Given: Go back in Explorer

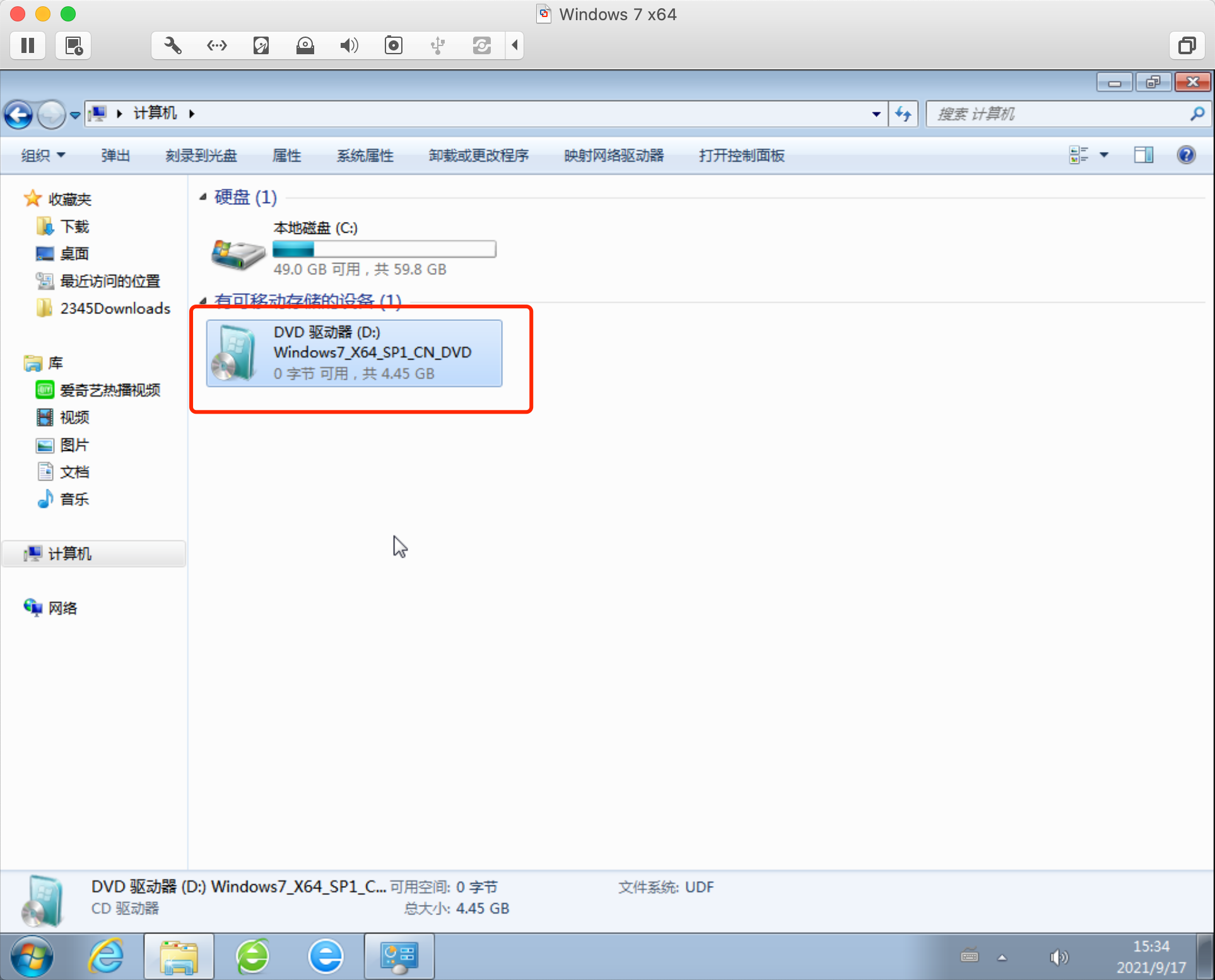Looking at the screenshot, I should coord(19,115).
